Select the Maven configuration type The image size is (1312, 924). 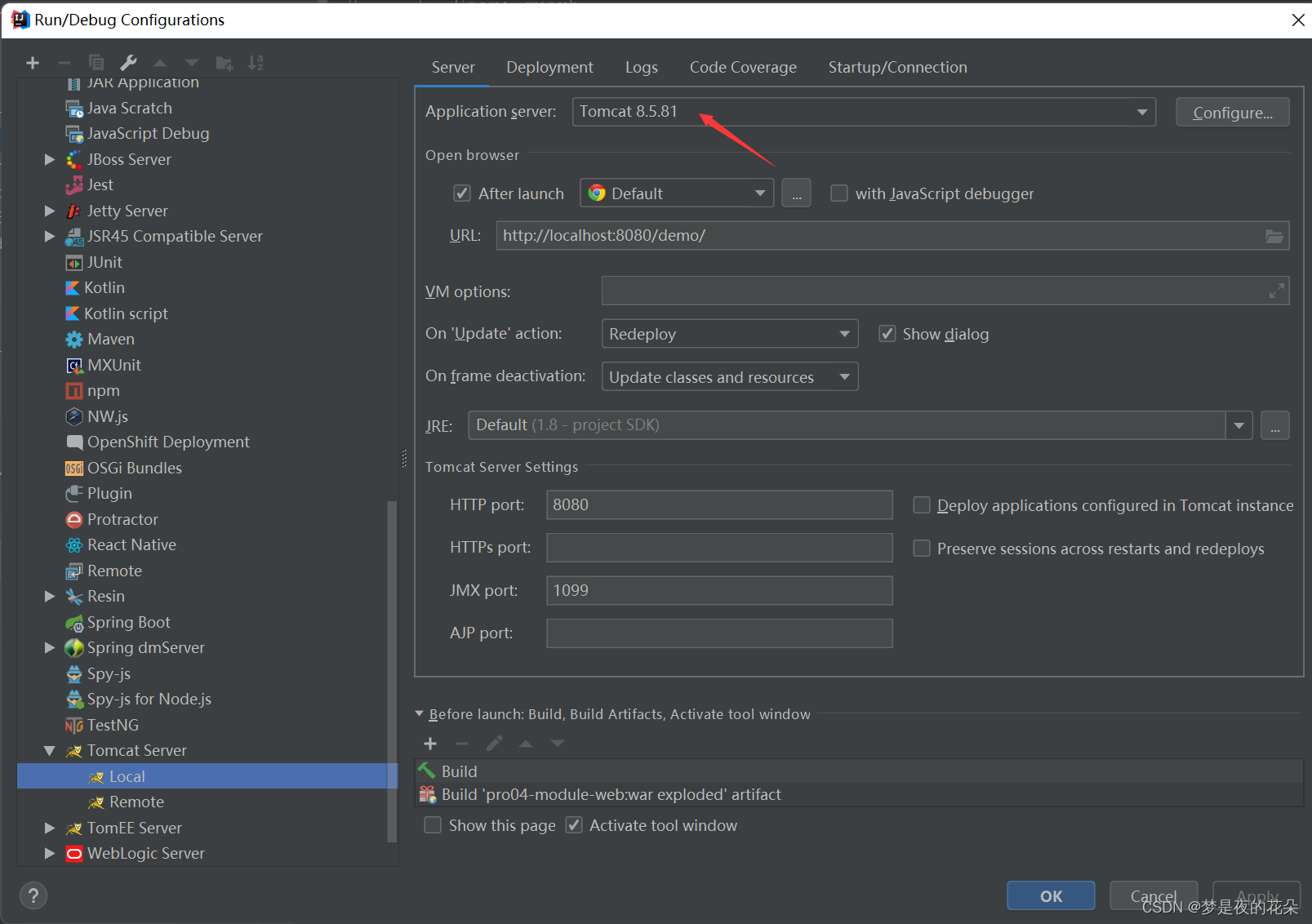coord(111,339)
